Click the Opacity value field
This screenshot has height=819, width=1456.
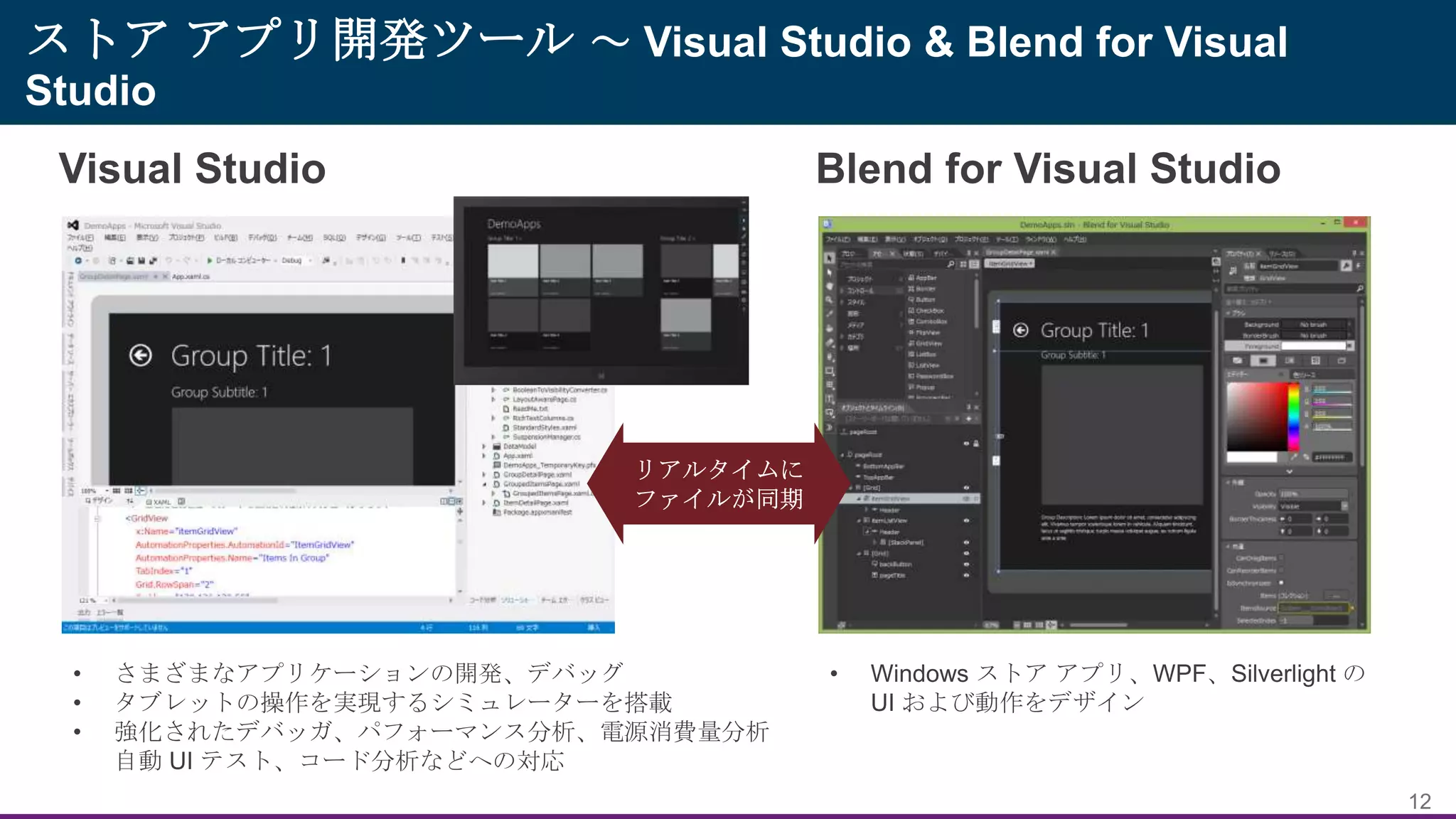click(1313, 493)
